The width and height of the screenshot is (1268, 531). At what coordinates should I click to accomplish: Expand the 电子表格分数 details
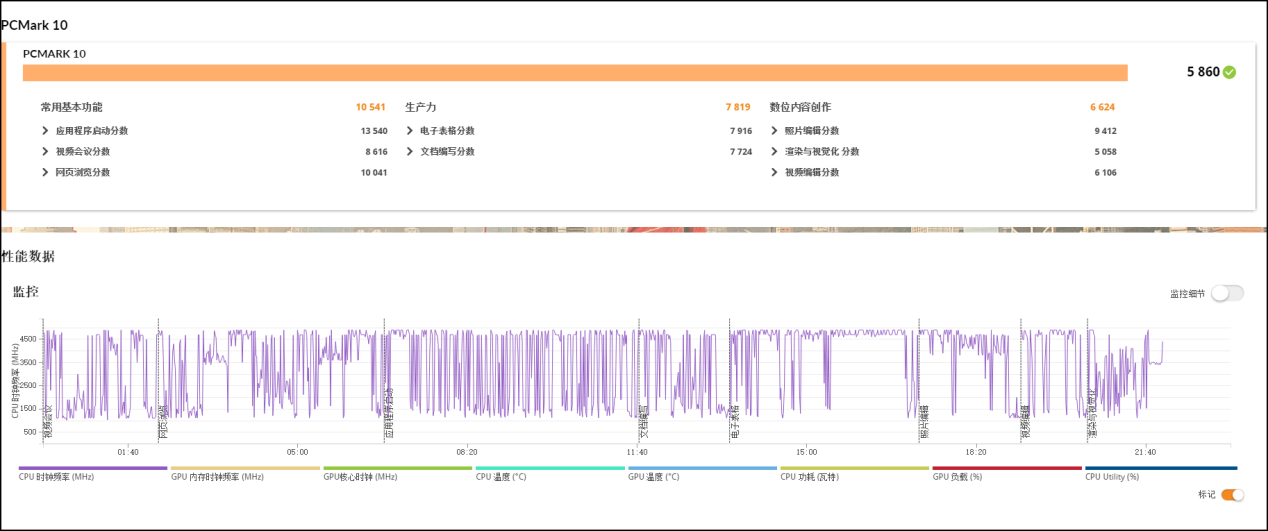click(x=410, y=131)
